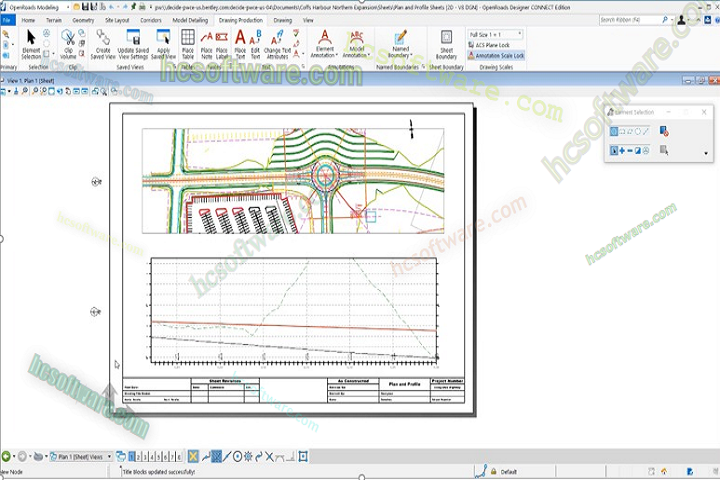Click the user sign-in icon
Screen dimensions: 720x480
point(681,20)
